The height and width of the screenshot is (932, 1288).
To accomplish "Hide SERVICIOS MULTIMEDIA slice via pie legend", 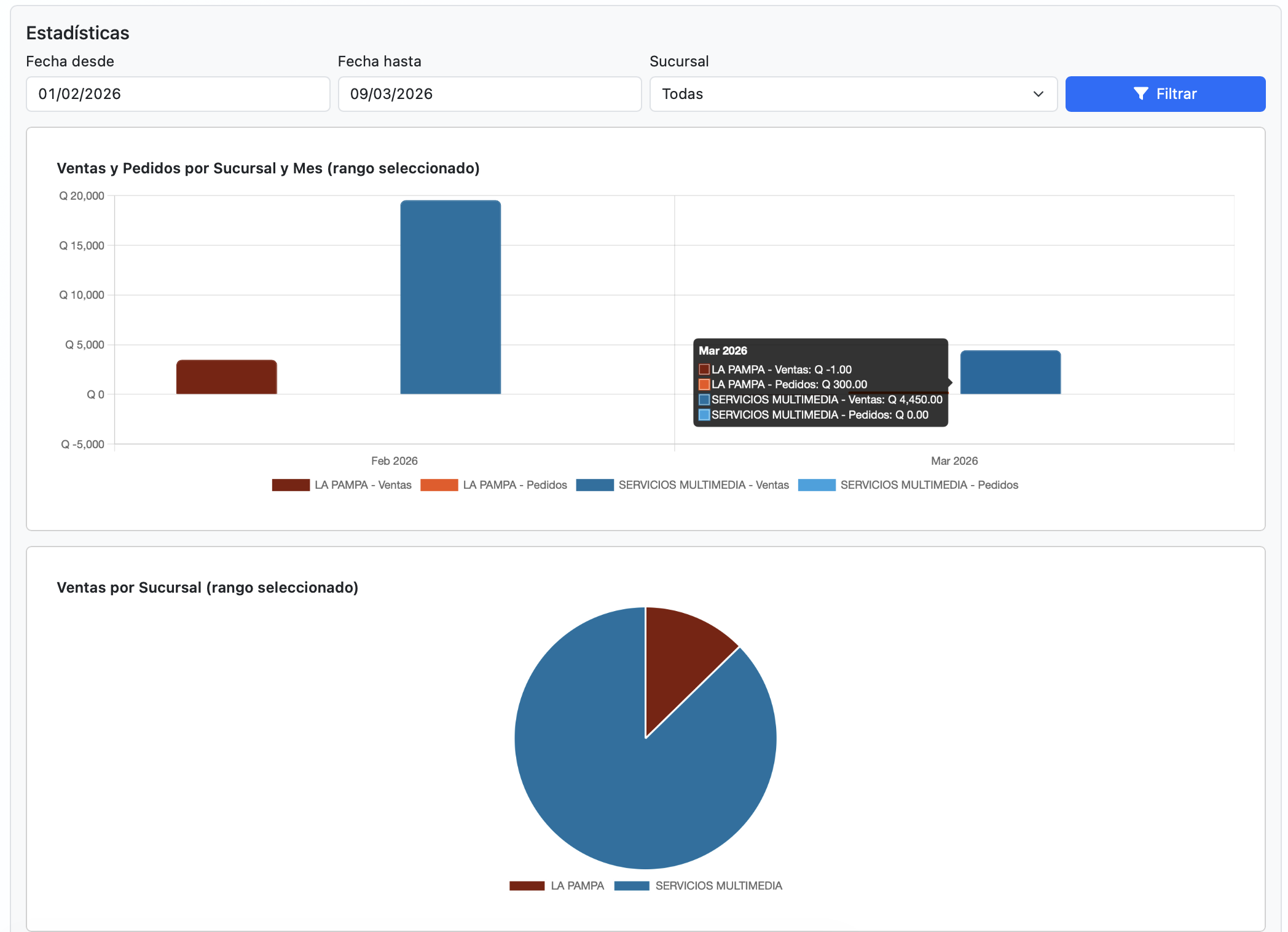I will click(x=632, y=886).
